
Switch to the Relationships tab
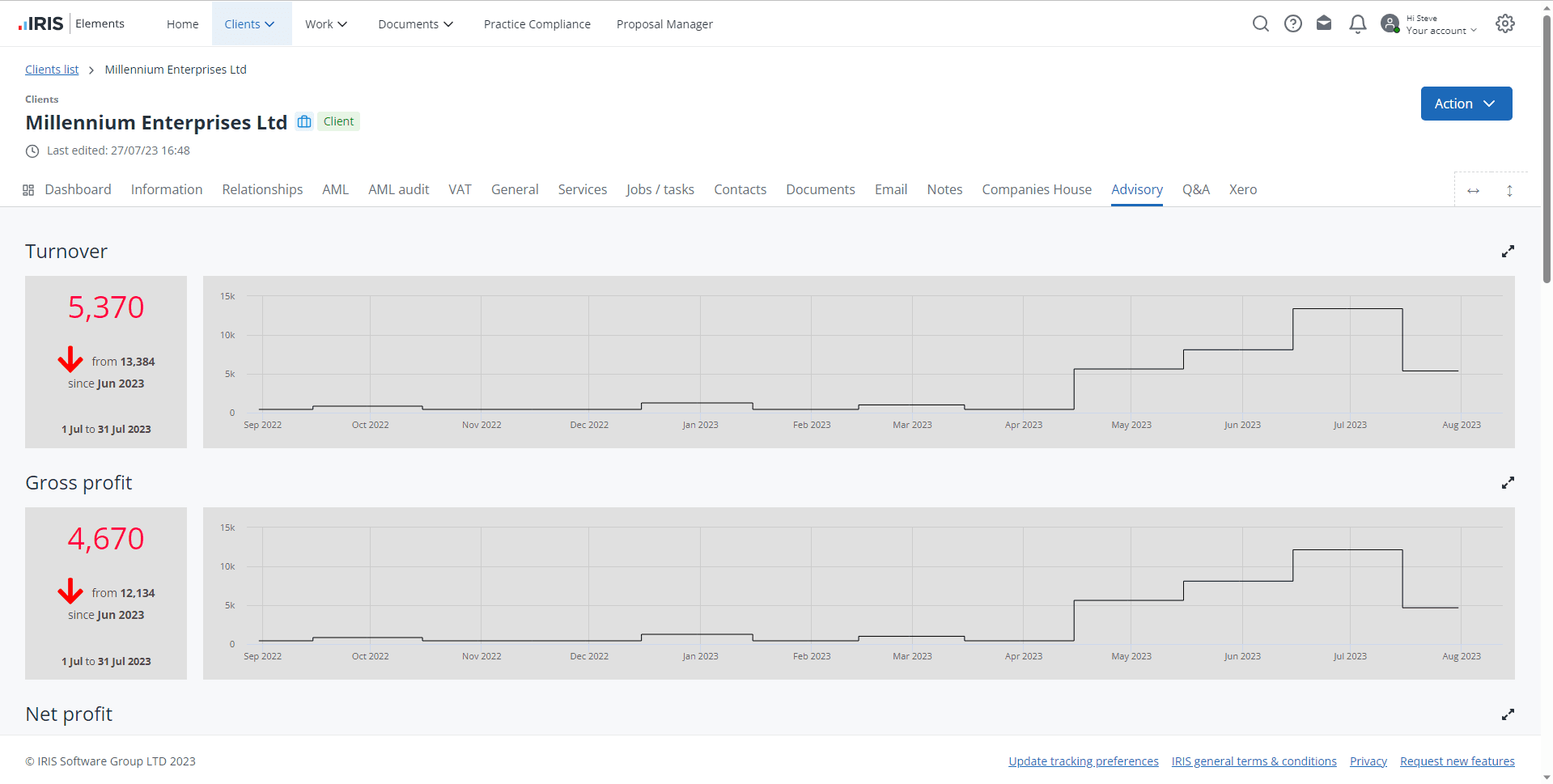pos(262,189)
